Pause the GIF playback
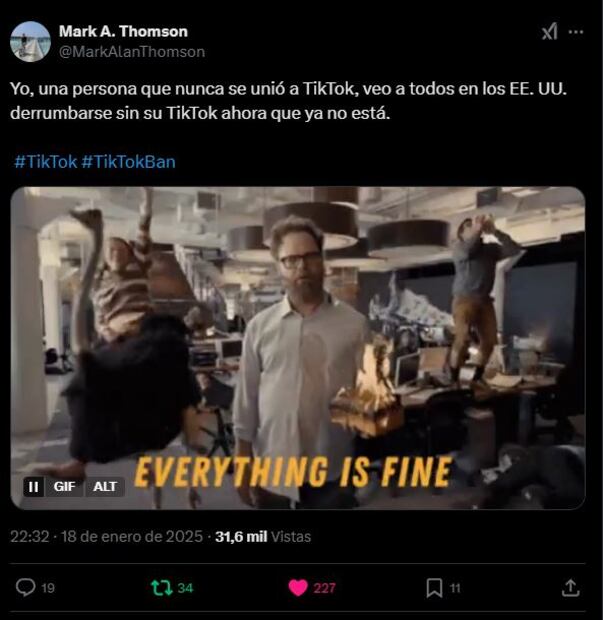Image resolution: width=603 pixels, height=620 pixels. 34,487
